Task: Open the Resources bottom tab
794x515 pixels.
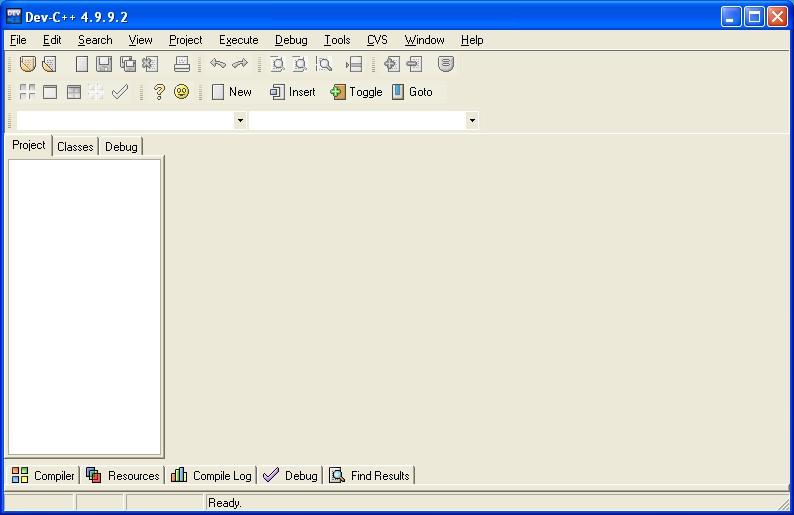Action: (x=123, y=476)
